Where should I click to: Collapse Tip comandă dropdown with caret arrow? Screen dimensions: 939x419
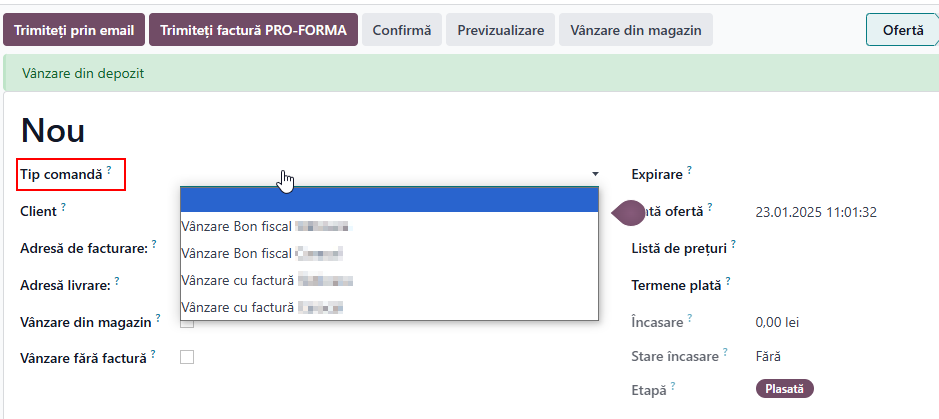(595, 174)
